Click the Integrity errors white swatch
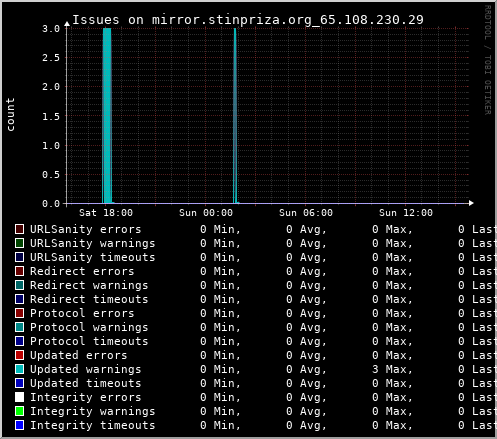The width and height of the screenshot is (497, 439). pyautogui.click(x=19, y=397)
